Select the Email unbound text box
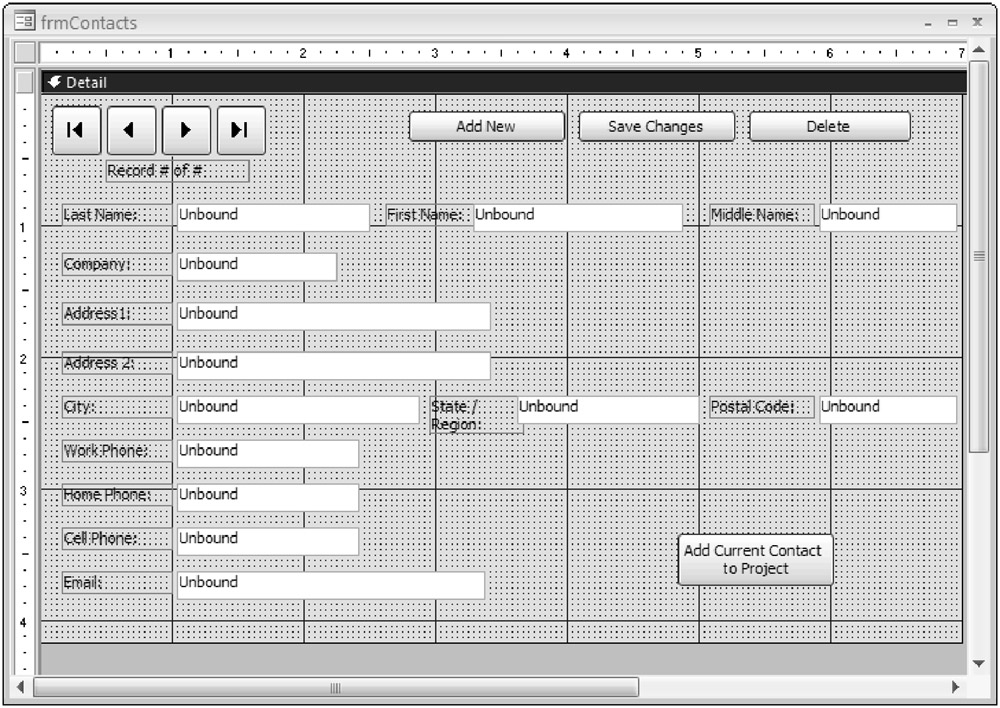The height and width of the screenshot is (708, 1000). click(330, 584)
